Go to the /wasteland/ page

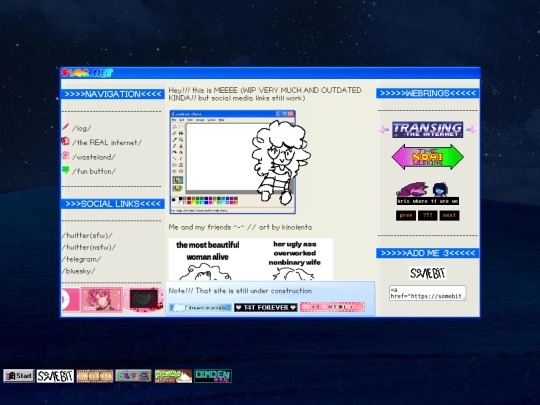coord(94,157)
